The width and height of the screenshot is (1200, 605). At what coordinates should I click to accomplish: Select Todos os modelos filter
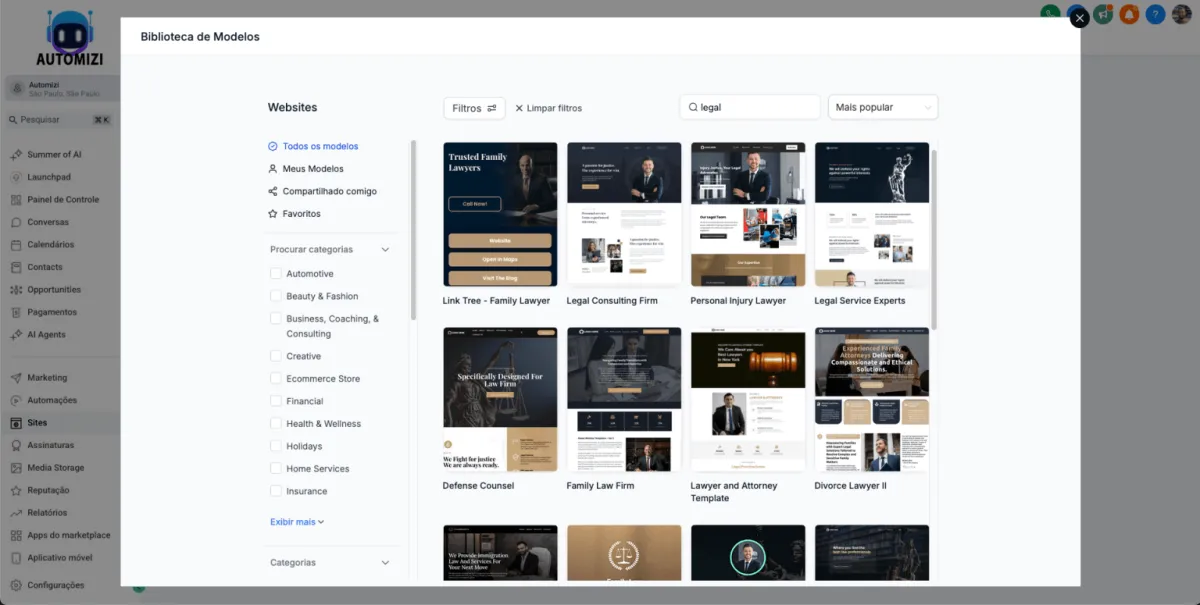click(x=320, y=146)
